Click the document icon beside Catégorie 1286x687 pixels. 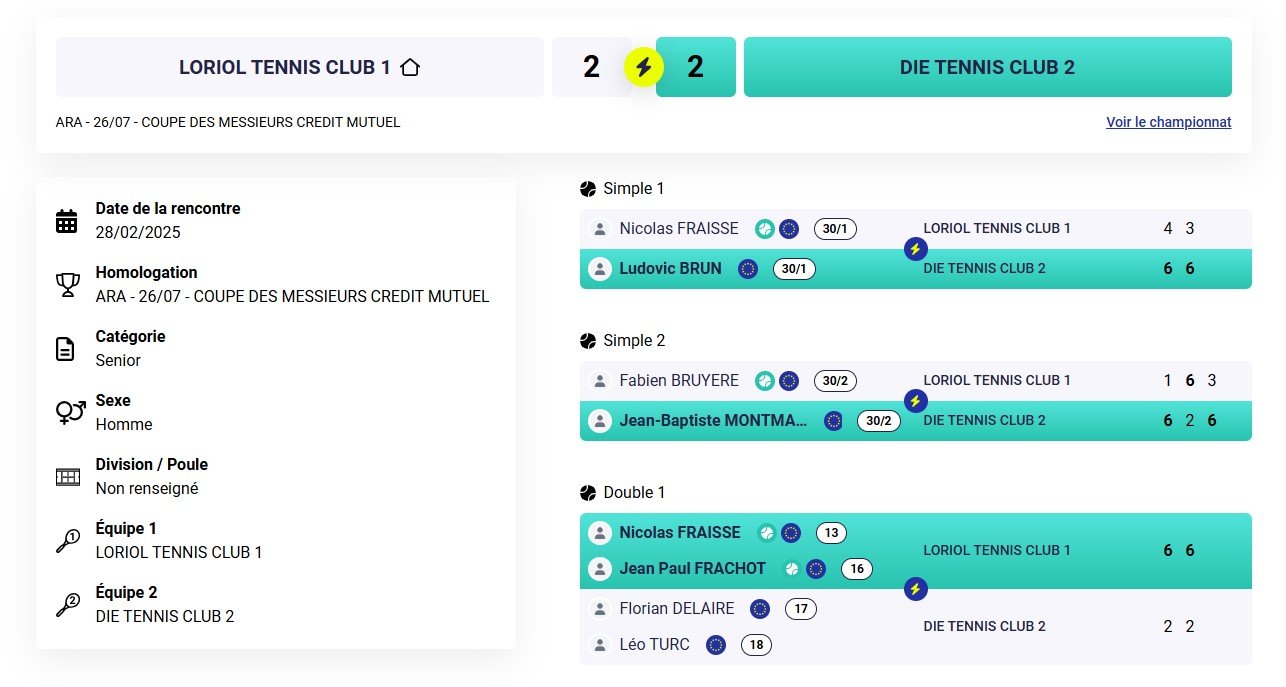coord(65,349)
